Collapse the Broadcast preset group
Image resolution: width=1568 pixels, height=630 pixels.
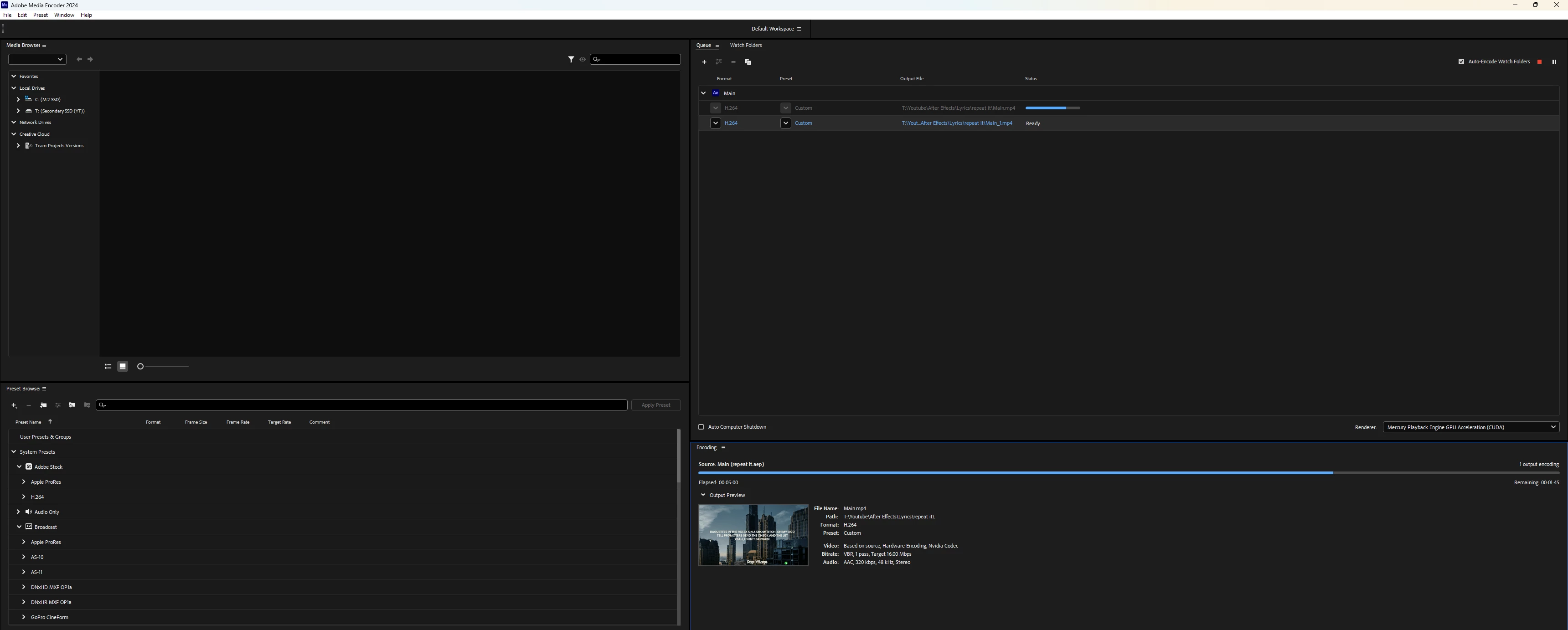pos(19,527)
